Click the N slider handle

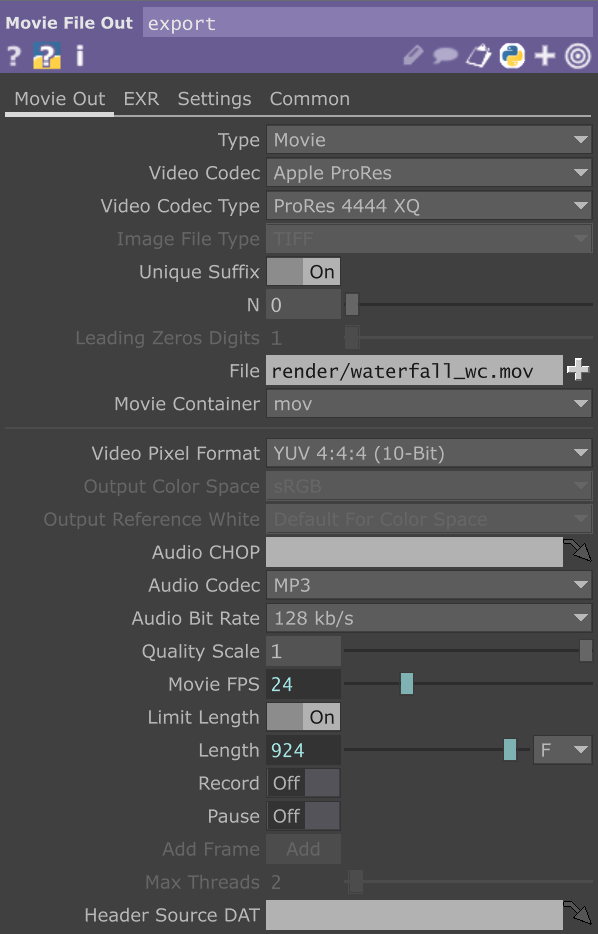[x=352, y=305]
